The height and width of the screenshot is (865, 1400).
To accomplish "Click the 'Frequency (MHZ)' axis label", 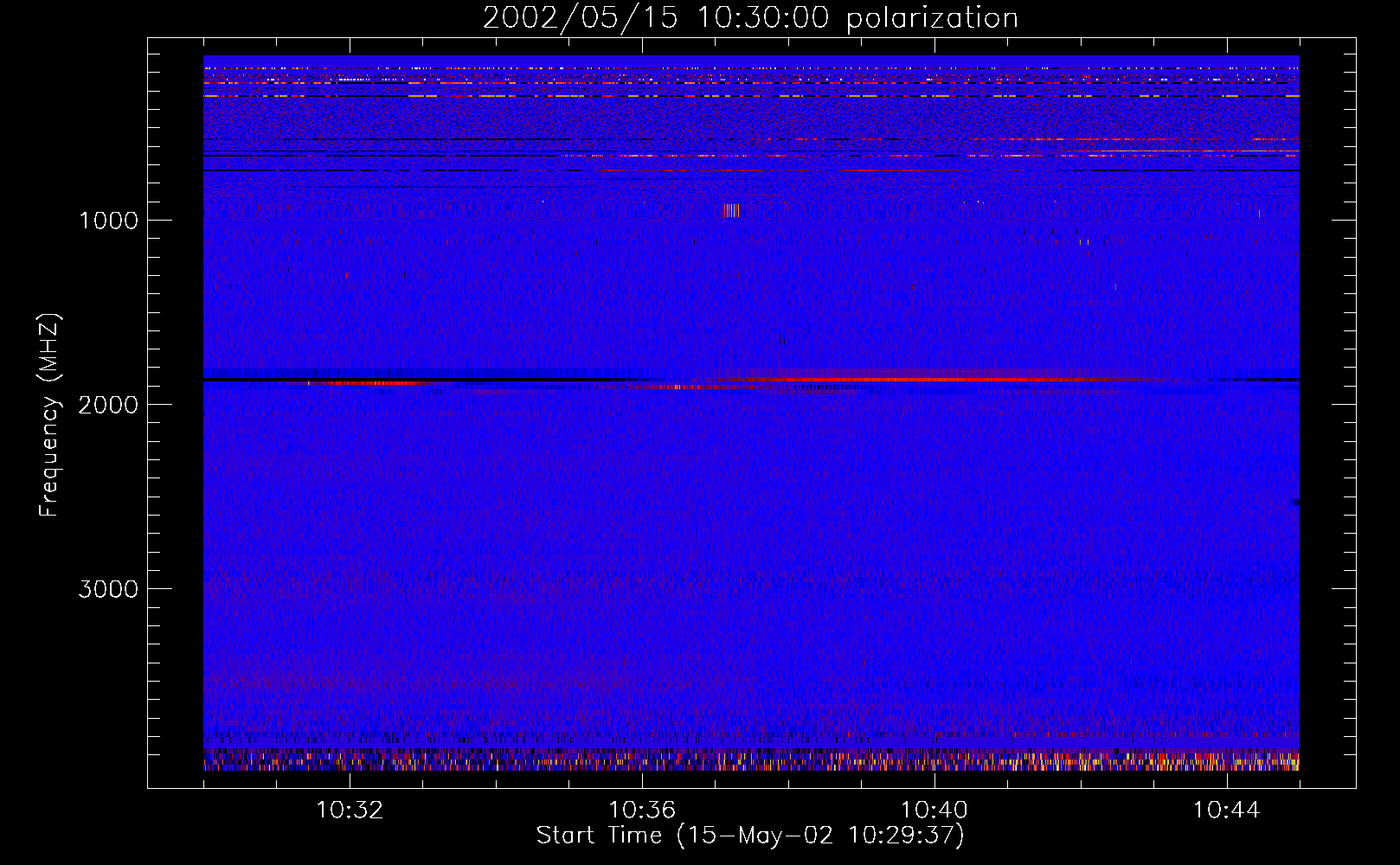I will (x=49, y=415).
